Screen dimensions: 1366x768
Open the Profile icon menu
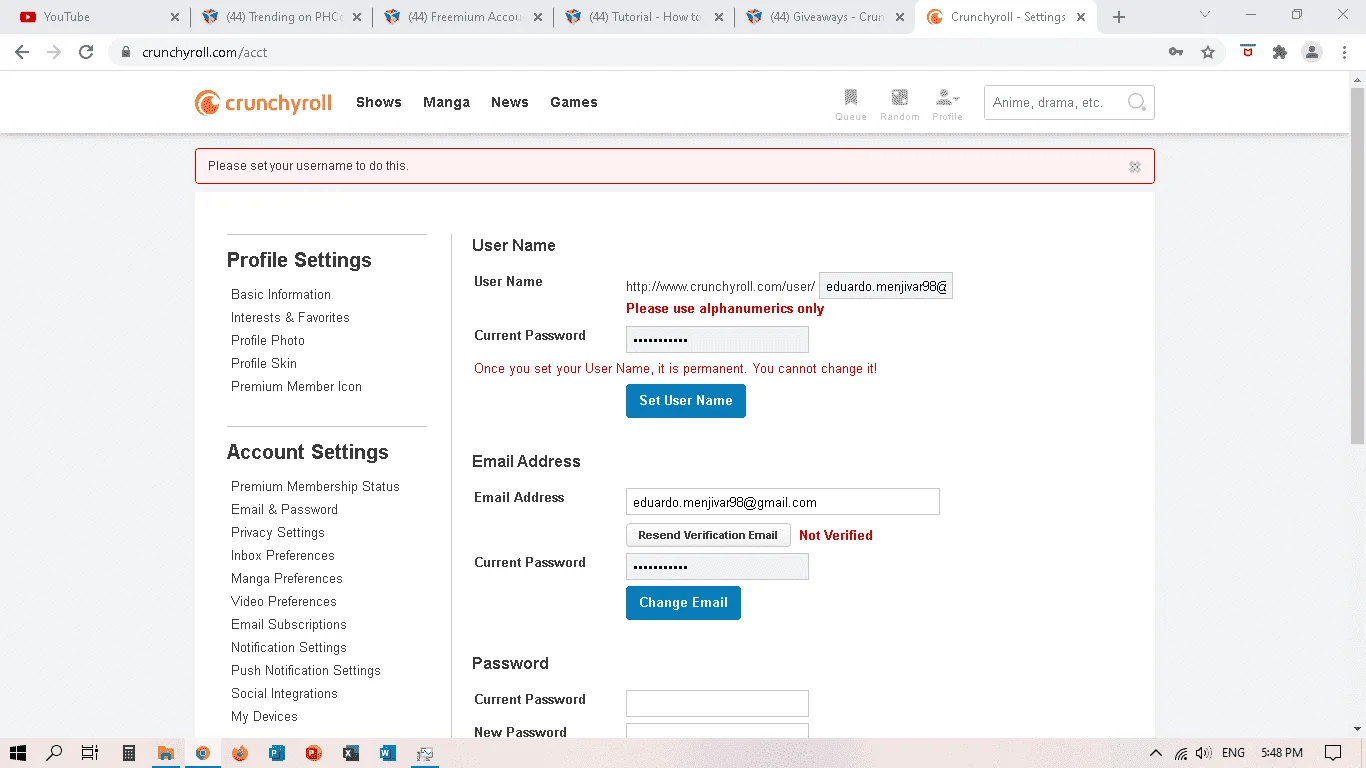947,103
